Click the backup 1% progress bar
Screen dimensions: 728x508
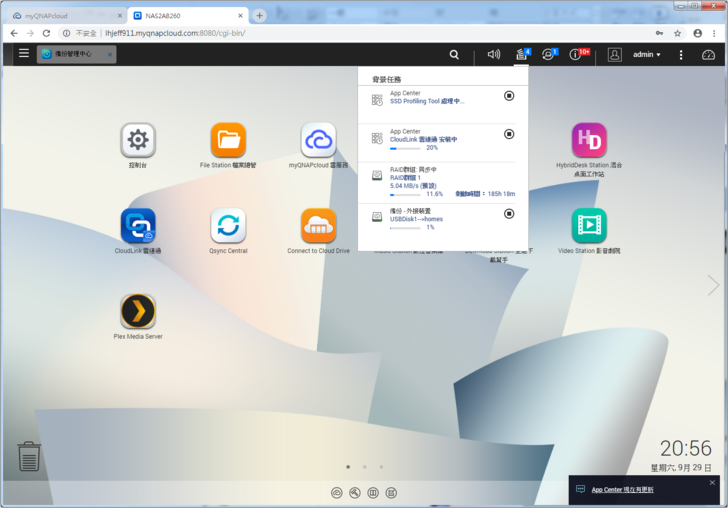[405, 228]
